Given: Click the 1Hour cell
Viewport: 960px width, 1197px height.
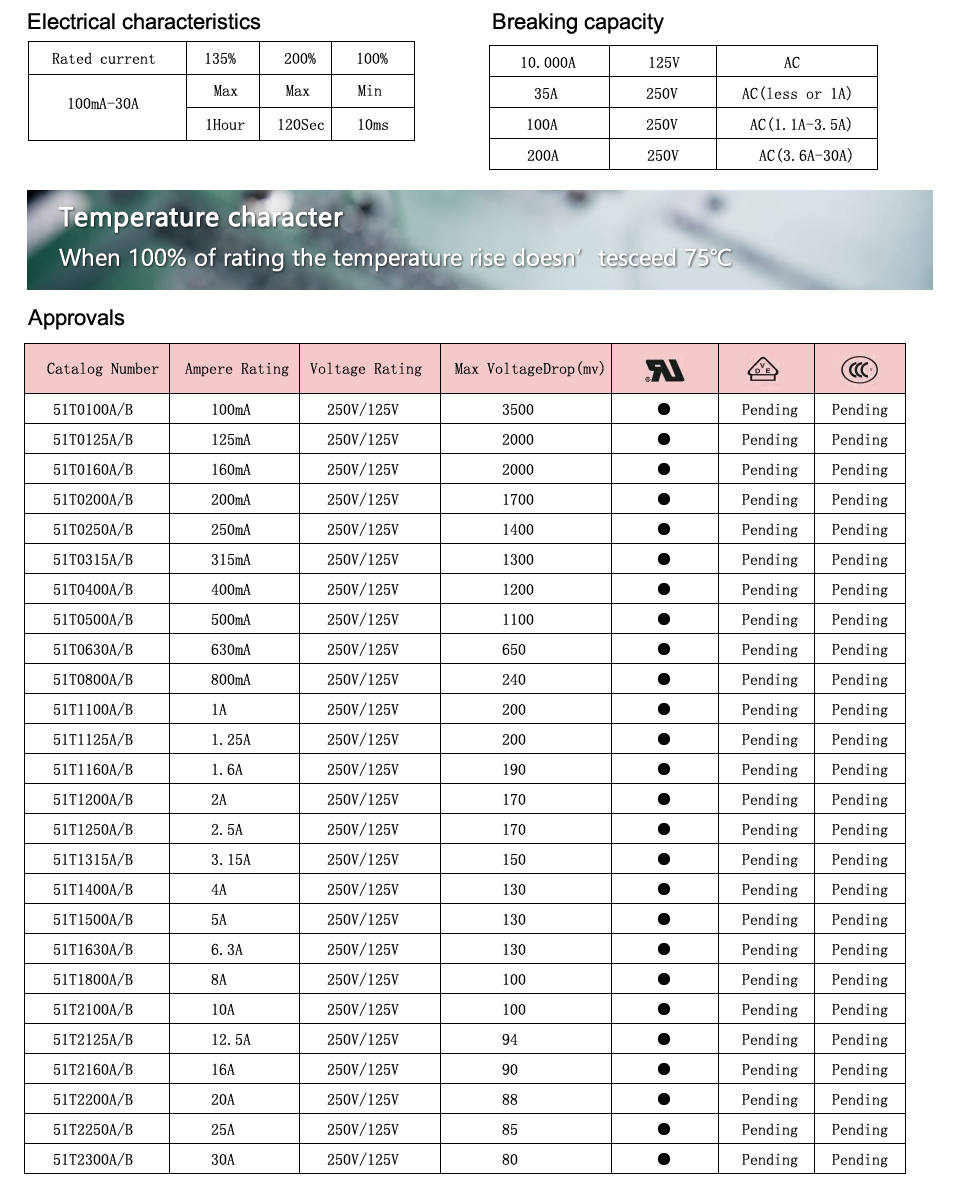Looking at the screenshot, I should [x=222, y=124].
